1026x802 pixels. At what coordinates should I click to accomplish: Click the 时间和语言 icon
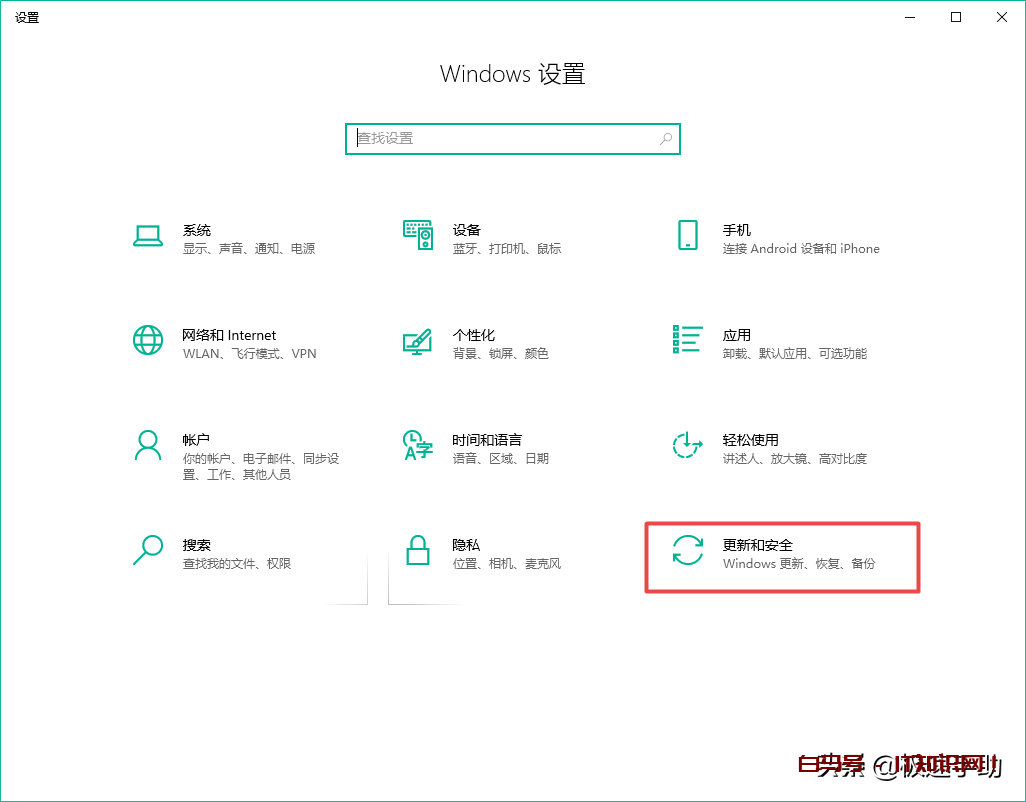417,445
